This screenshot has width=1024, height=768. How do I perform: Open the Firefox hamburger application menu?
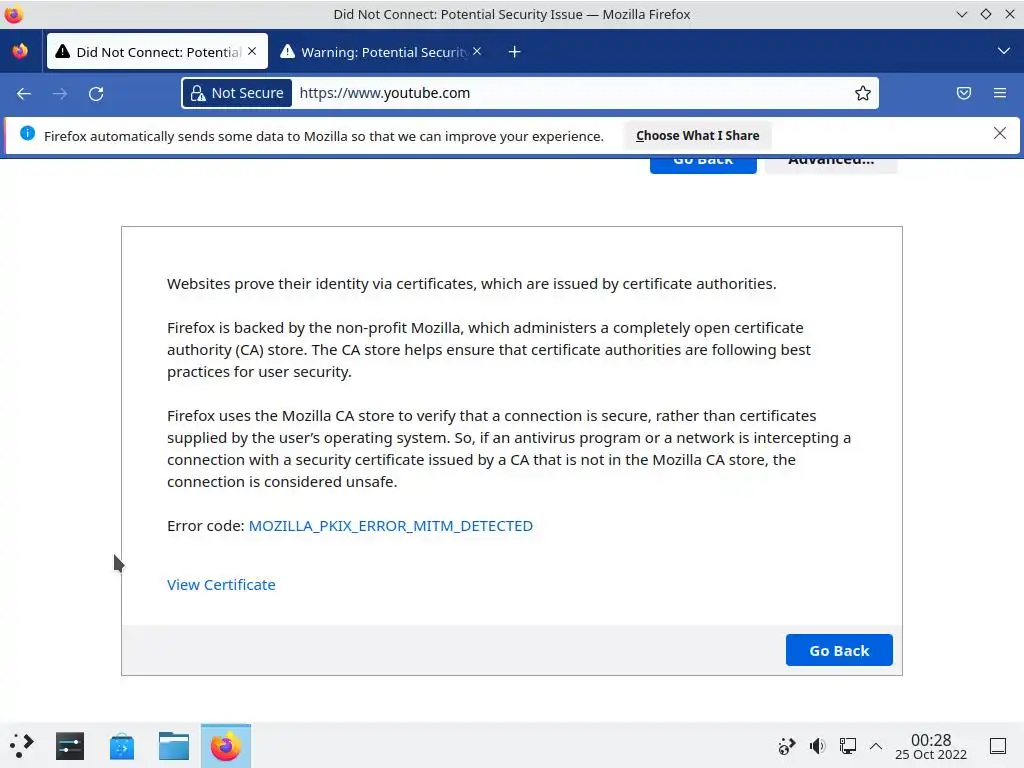point(999,93)
